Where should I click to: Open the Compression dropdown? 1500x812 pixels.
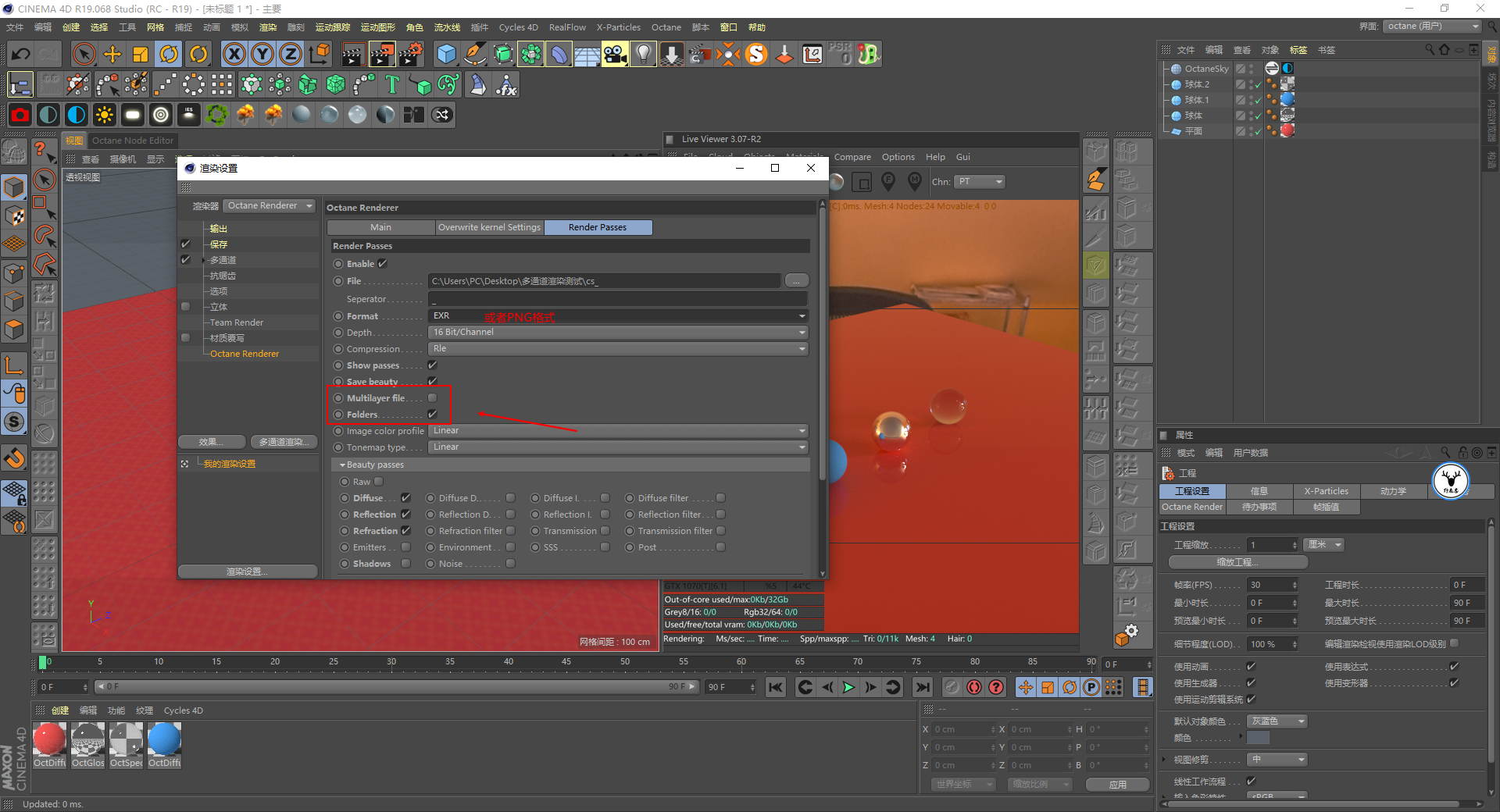click(618, 349)
